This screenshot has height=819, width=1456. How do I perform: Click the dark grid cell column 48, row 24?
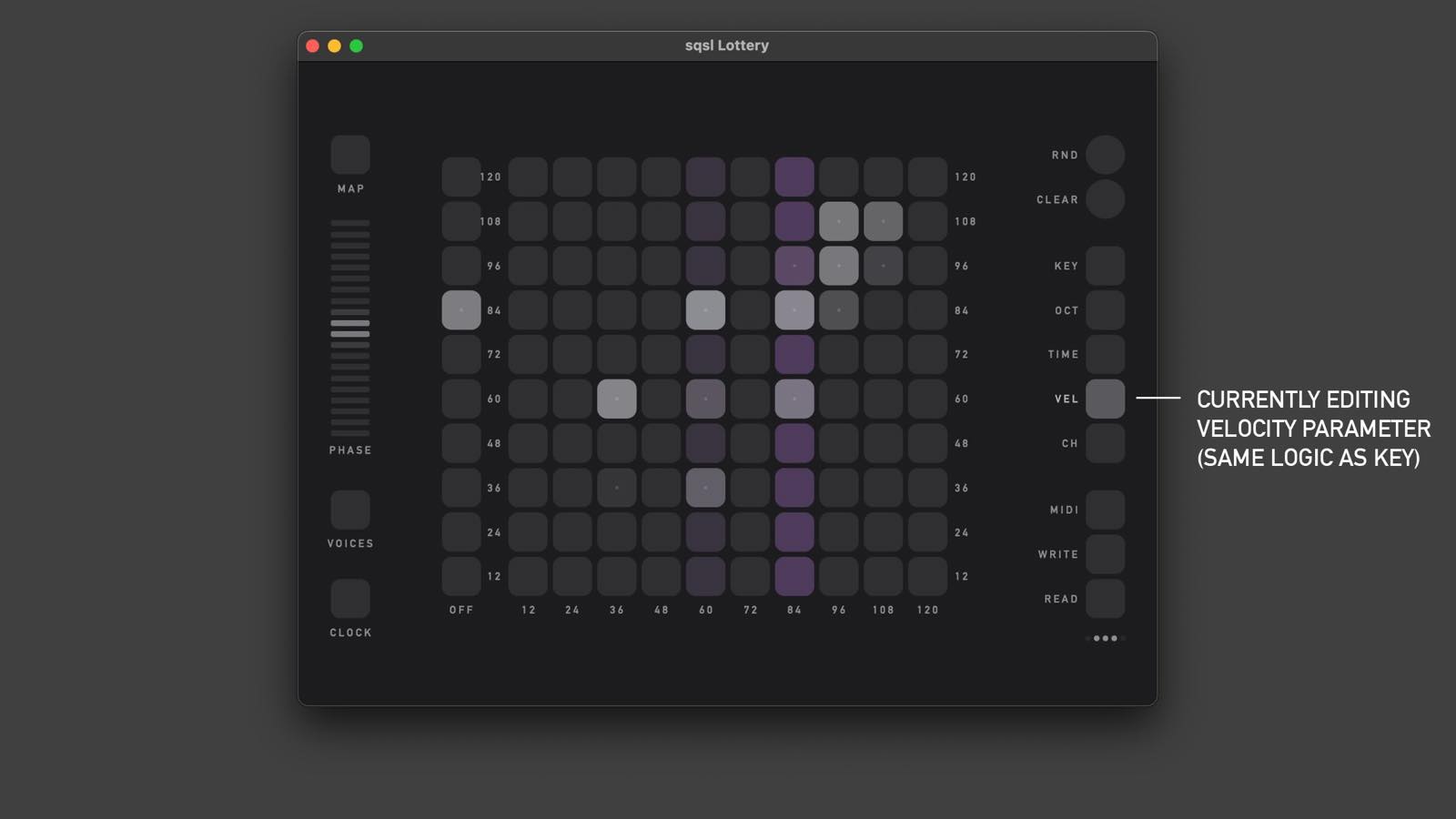(662, 532)
